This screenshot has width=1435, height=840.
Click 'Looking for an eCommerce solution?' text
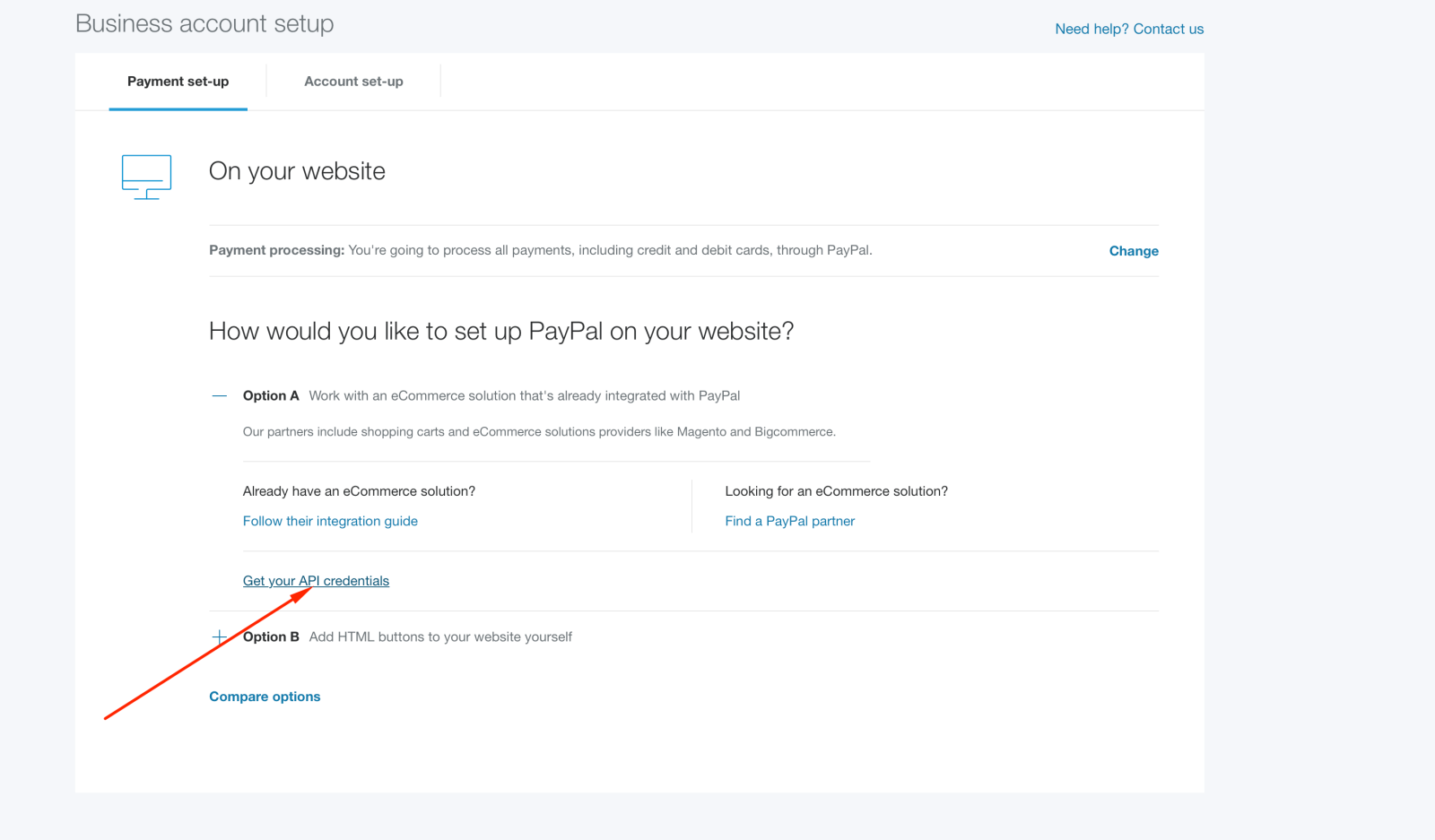(836, 491)
